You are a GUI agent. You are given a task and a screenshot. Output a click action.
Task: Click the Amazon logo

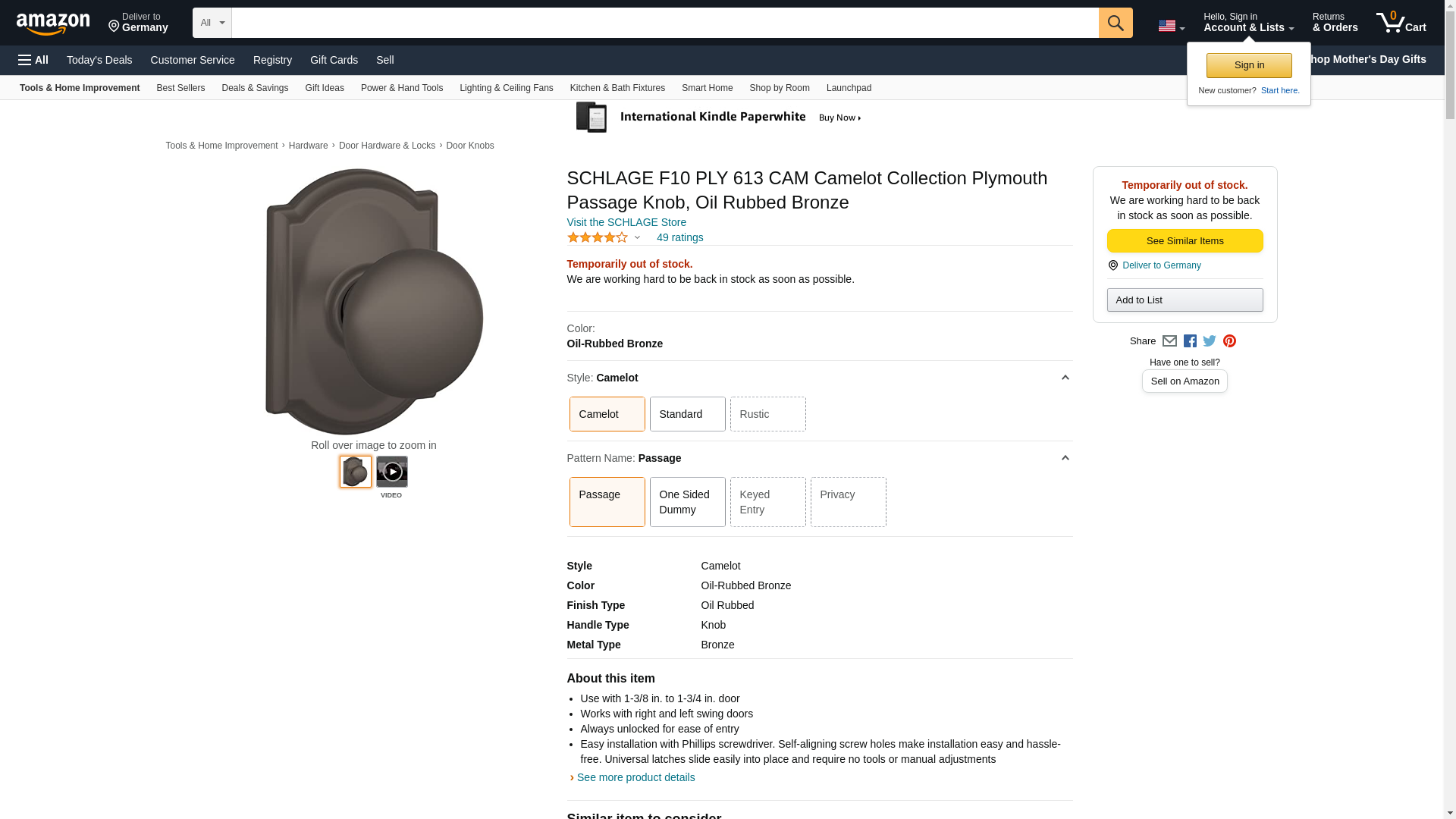[x=53, y=24]
